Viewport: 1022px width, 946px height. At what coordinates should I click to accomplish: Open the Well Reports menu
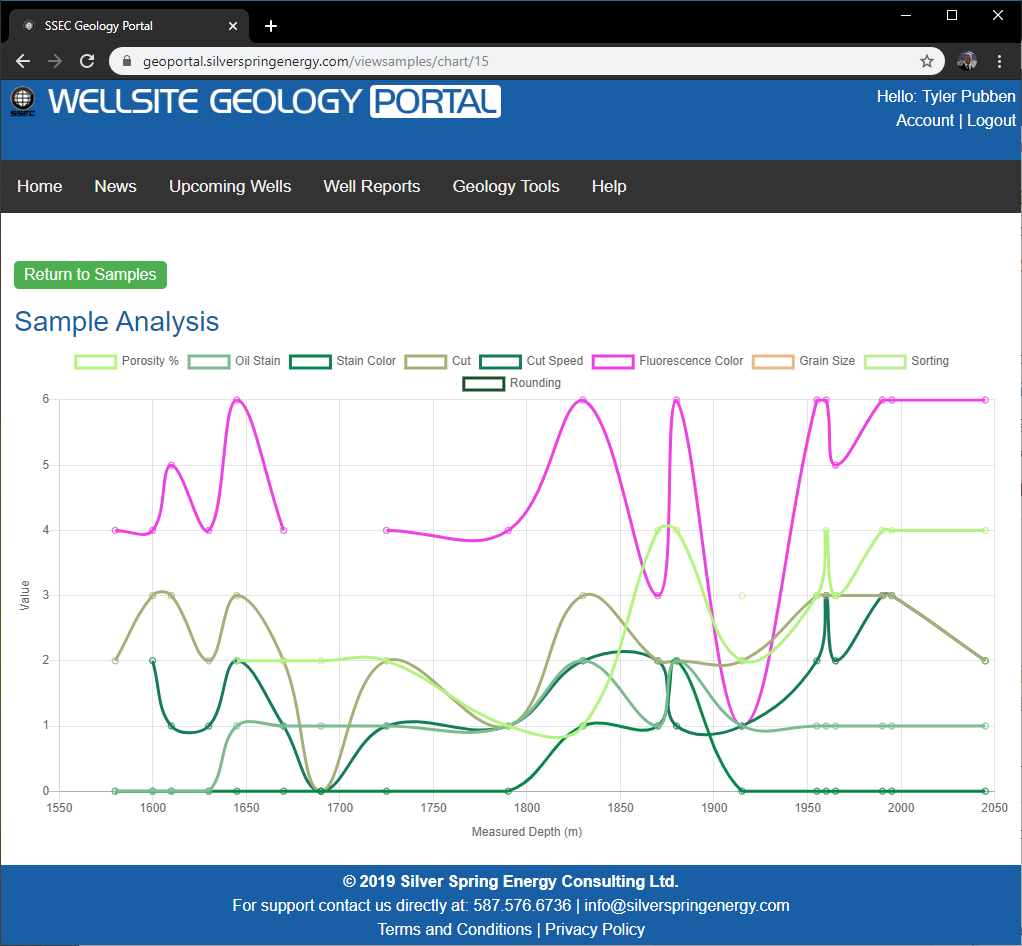coord(372,186)
